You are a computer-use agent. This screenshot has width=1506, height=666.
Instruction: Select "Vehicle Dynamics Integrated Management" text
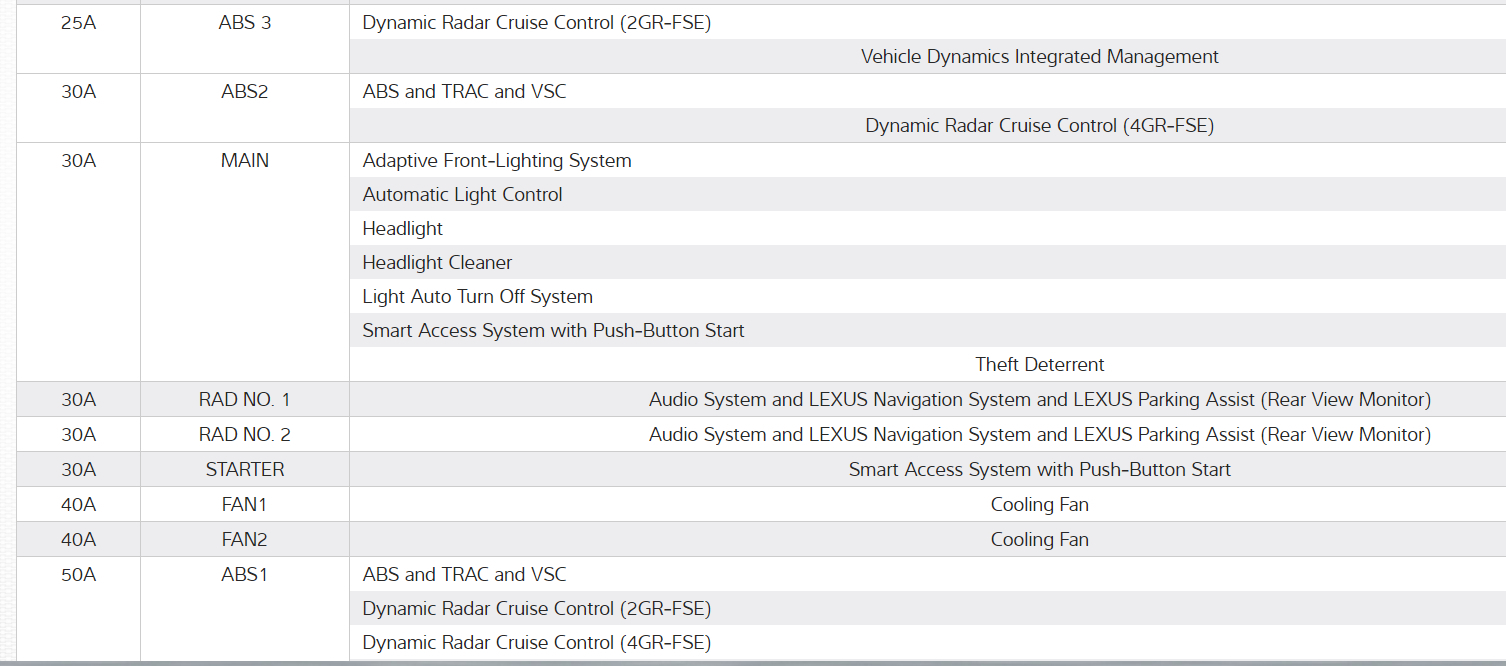1039,57
